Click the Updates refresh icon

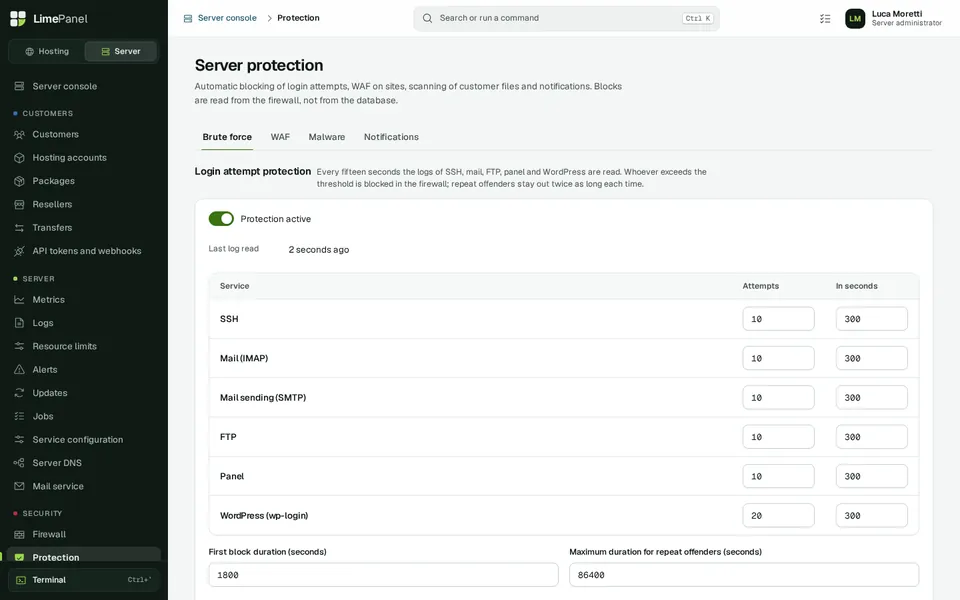(x=20, y=392)
